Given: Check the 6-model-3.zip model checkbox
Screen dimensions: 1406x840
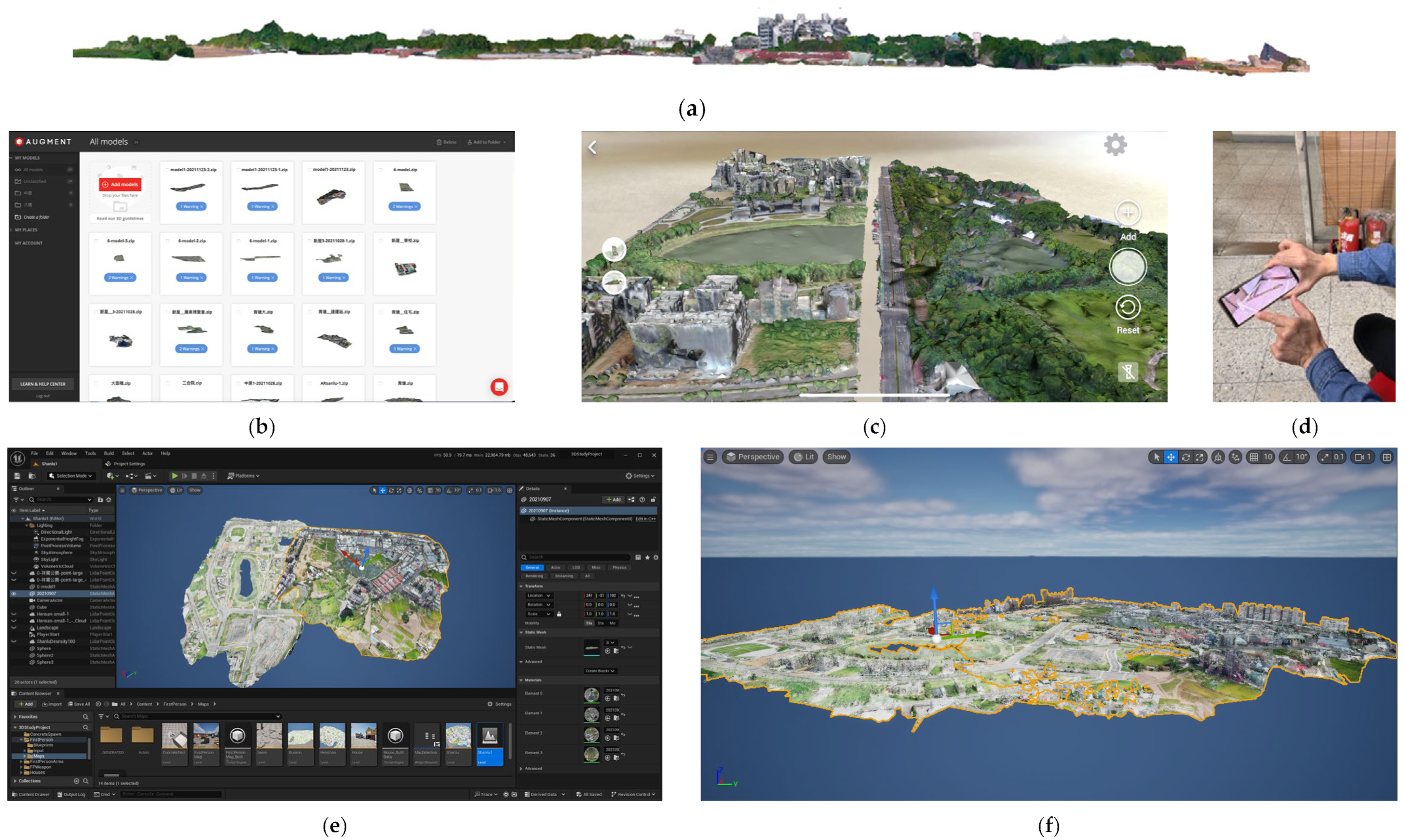Looking at the screenshot, I should [x=96, y=241].
